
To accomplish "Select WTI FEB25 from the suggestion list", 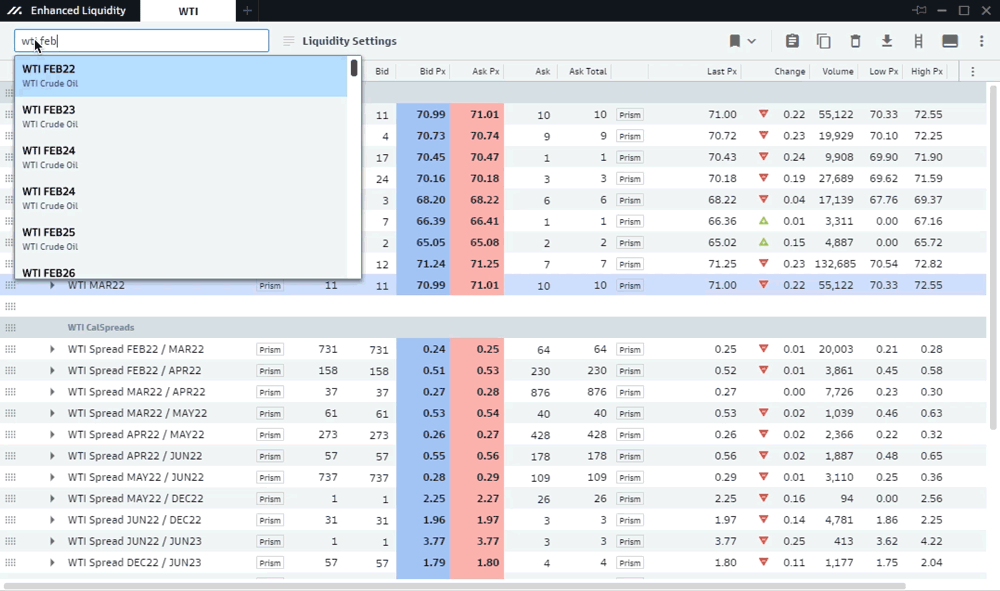I will click(181, 239).
